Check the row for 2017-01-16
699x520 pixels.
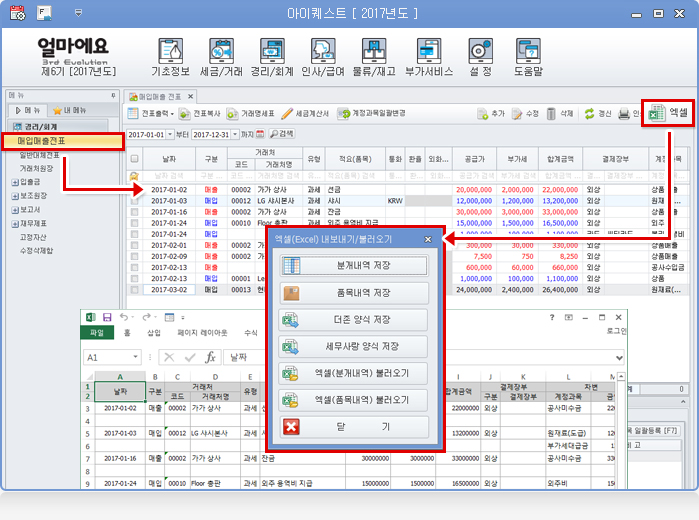134,212
